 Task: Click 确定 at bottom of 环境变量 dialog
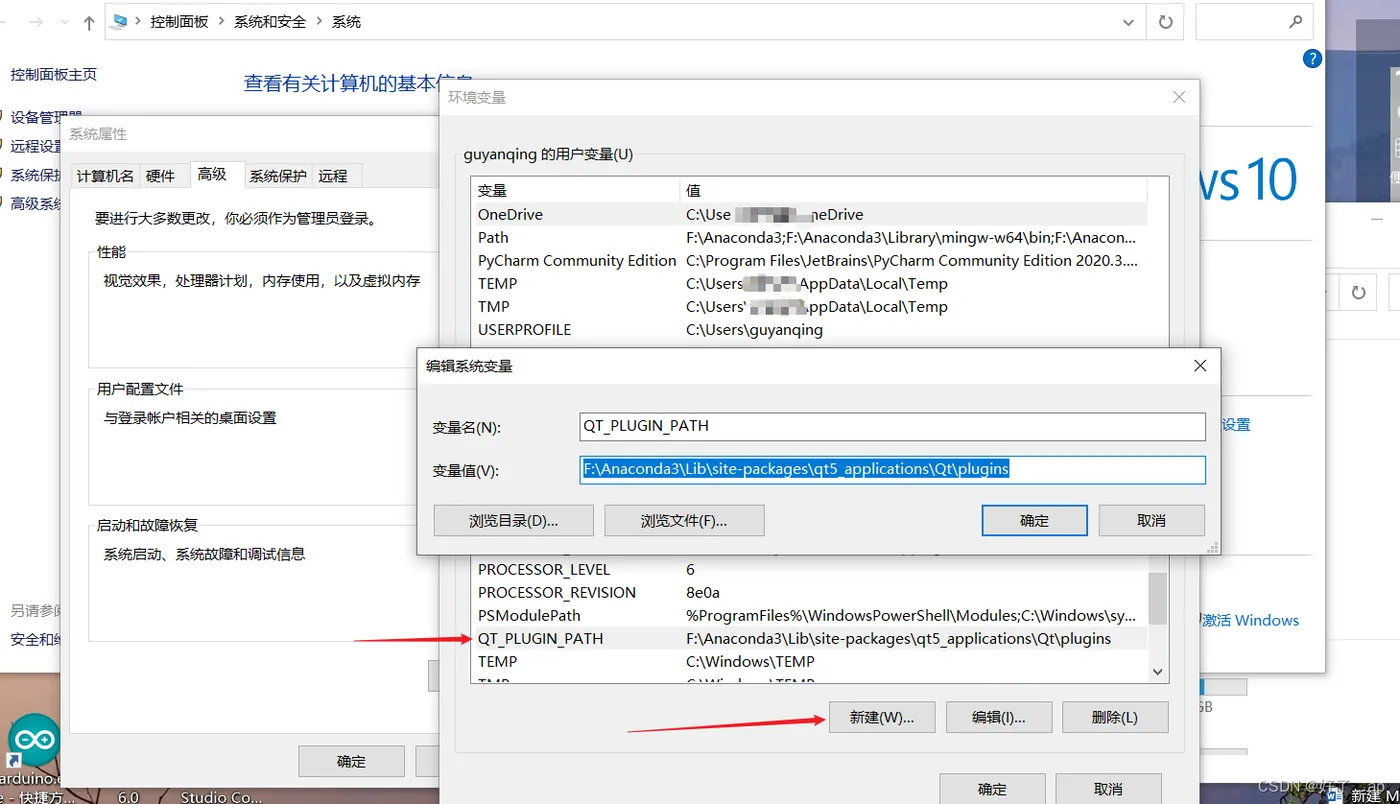(992, 789)
